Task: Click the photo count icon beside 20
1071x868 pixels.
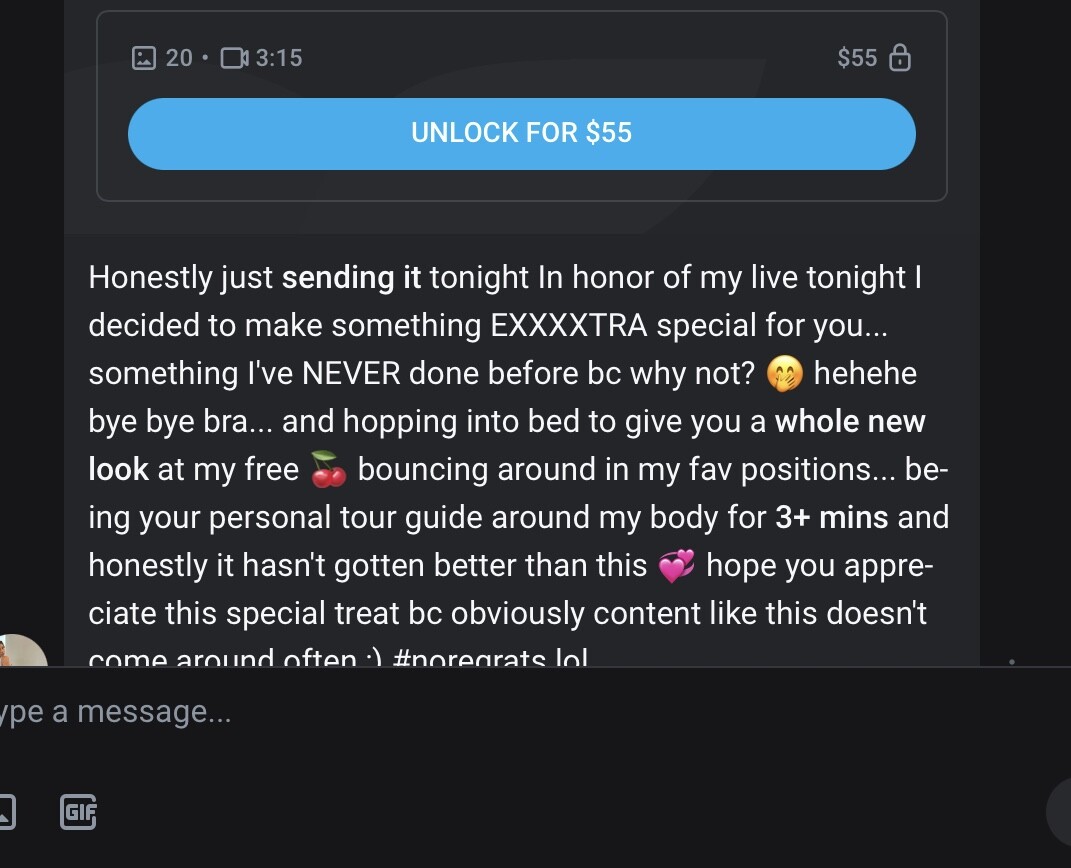Action: (x=144, y=58)
